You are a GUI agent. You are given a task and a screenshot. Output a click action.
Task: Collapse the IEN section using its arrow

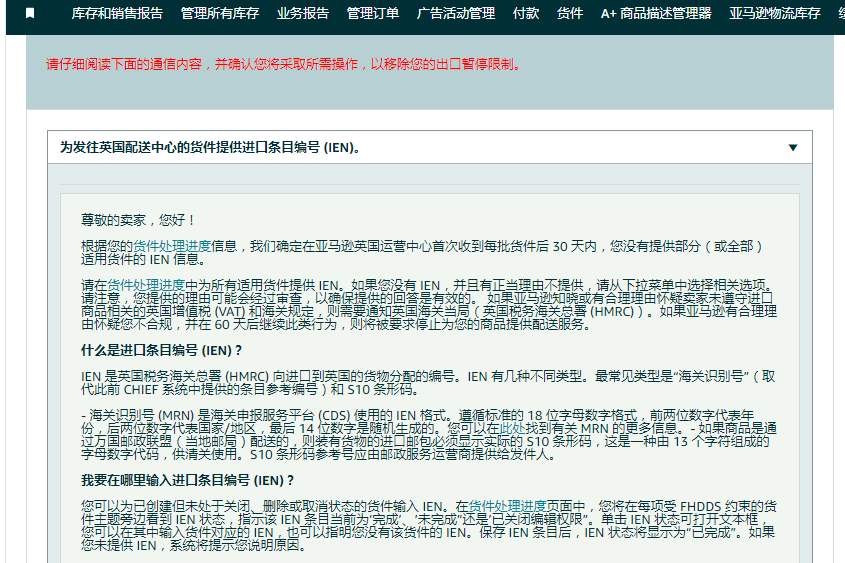pyautogui.click(x=793, y=148)
